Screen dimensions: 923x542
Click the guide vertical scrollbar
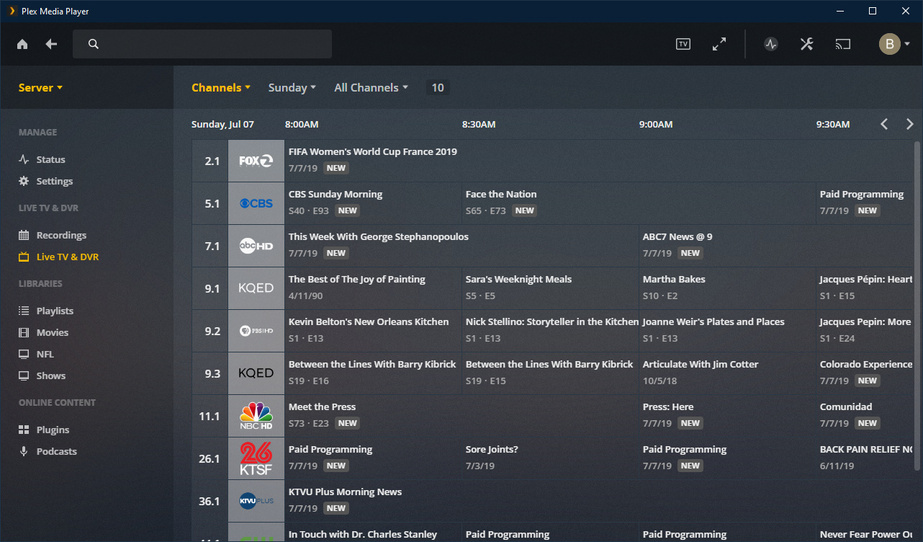[917, 306]
